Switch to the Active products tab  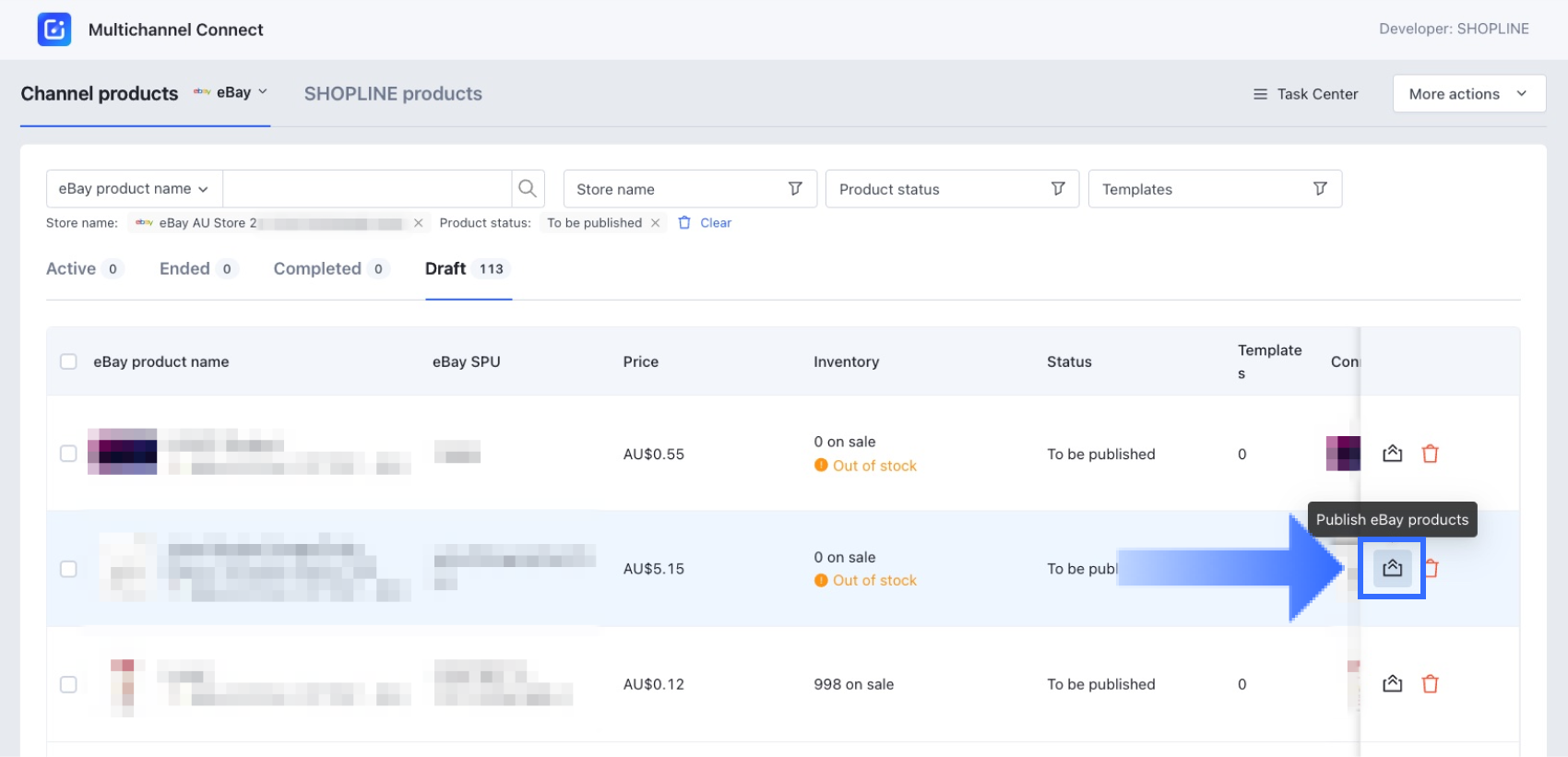pos(72,269)
